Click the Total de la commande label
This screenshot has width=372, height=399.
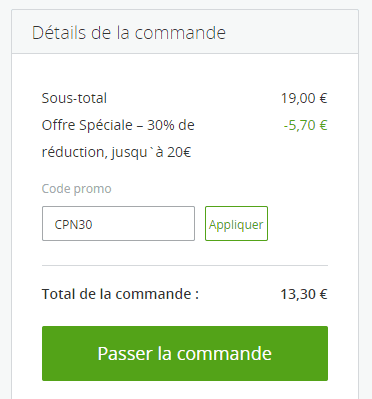(x=120, y=294)
